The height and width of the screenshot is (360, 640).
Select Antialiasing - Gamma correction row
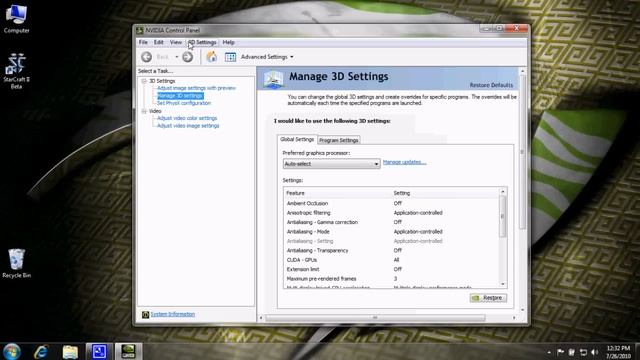(x=391, y=222)
